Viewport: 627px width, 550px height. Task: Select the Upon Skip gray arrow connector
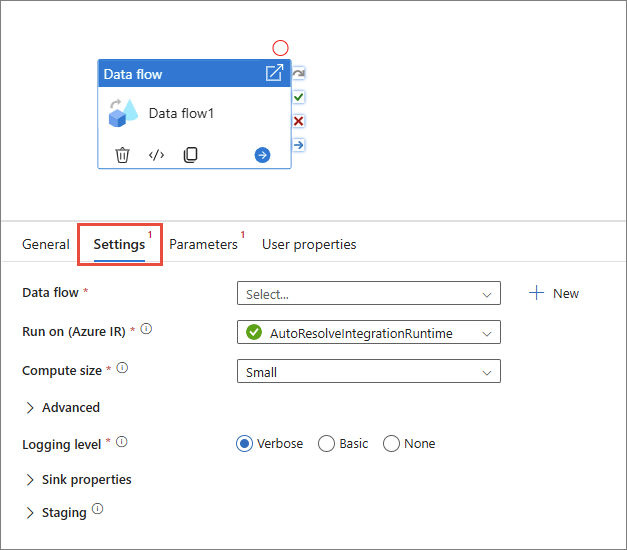point(299,73)
